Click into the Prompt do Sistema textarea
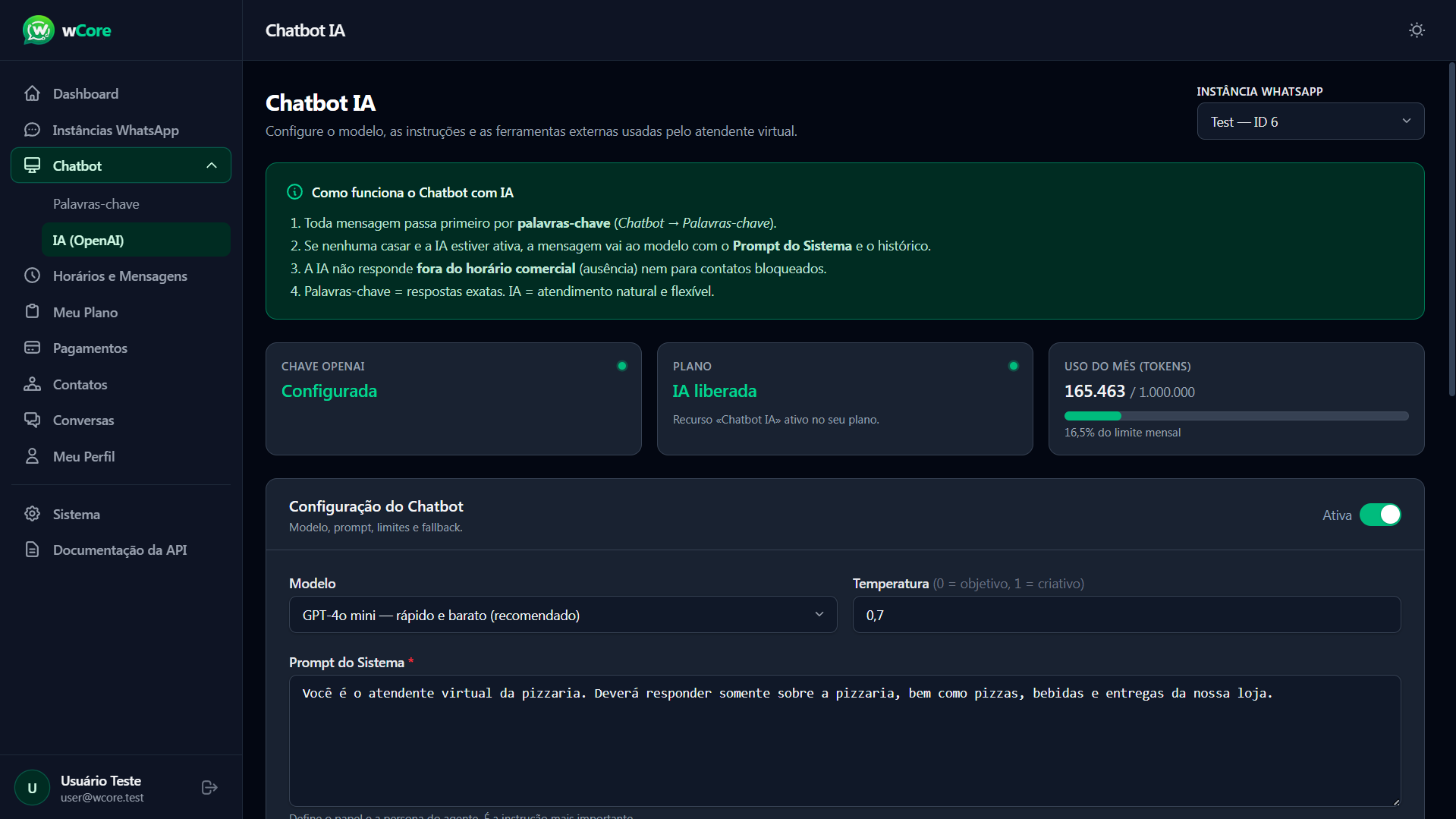 click(844, 741)
